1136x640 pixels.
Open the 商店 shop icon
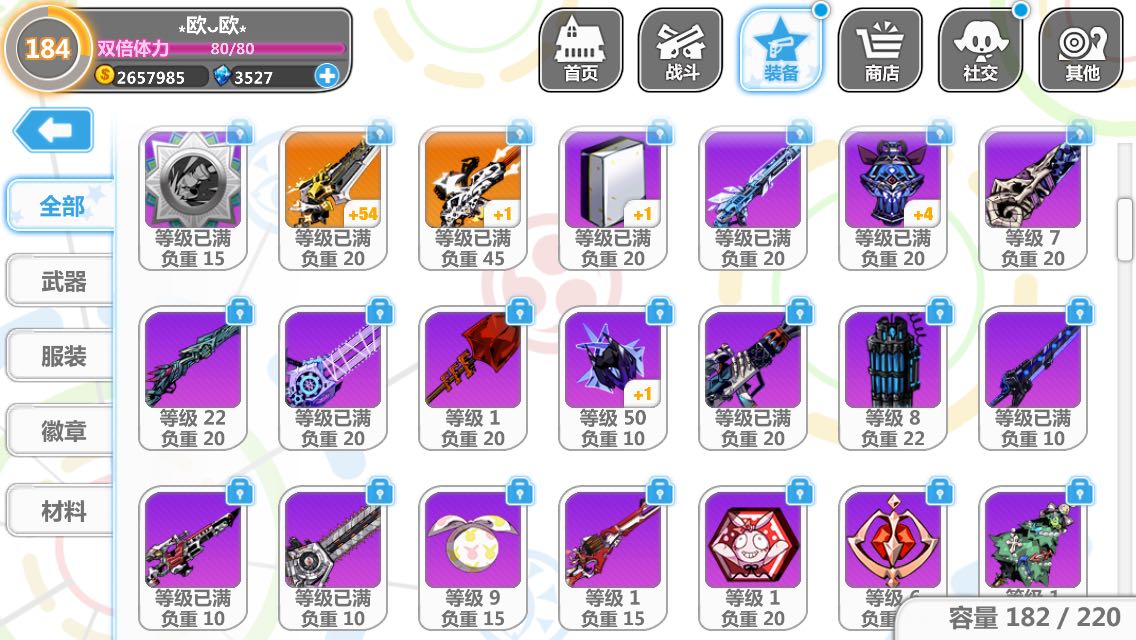coord(880,50)
